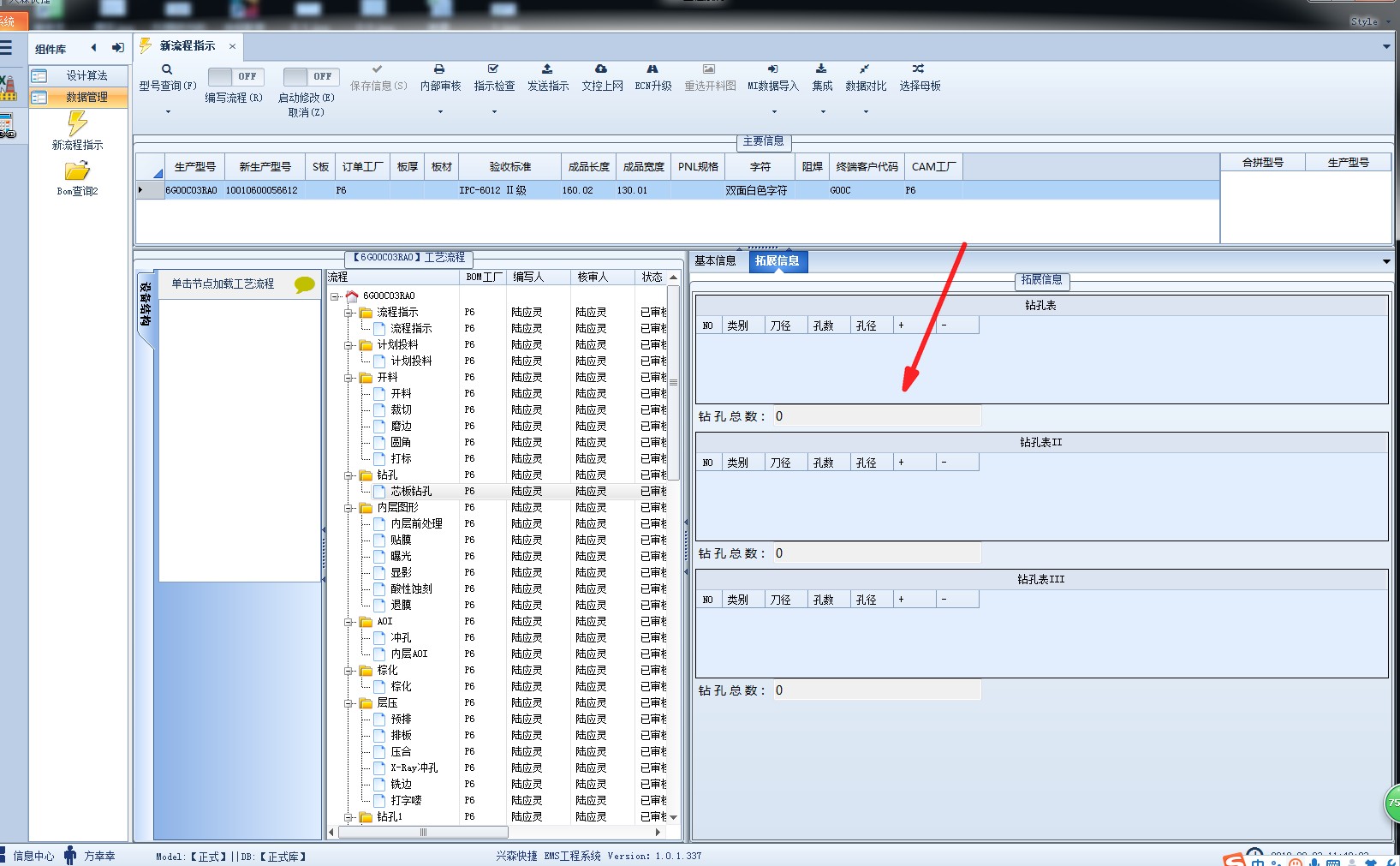Click the ECN升级 toolbar icon
Screen dimensions: 1400x866
click(652, 69)
